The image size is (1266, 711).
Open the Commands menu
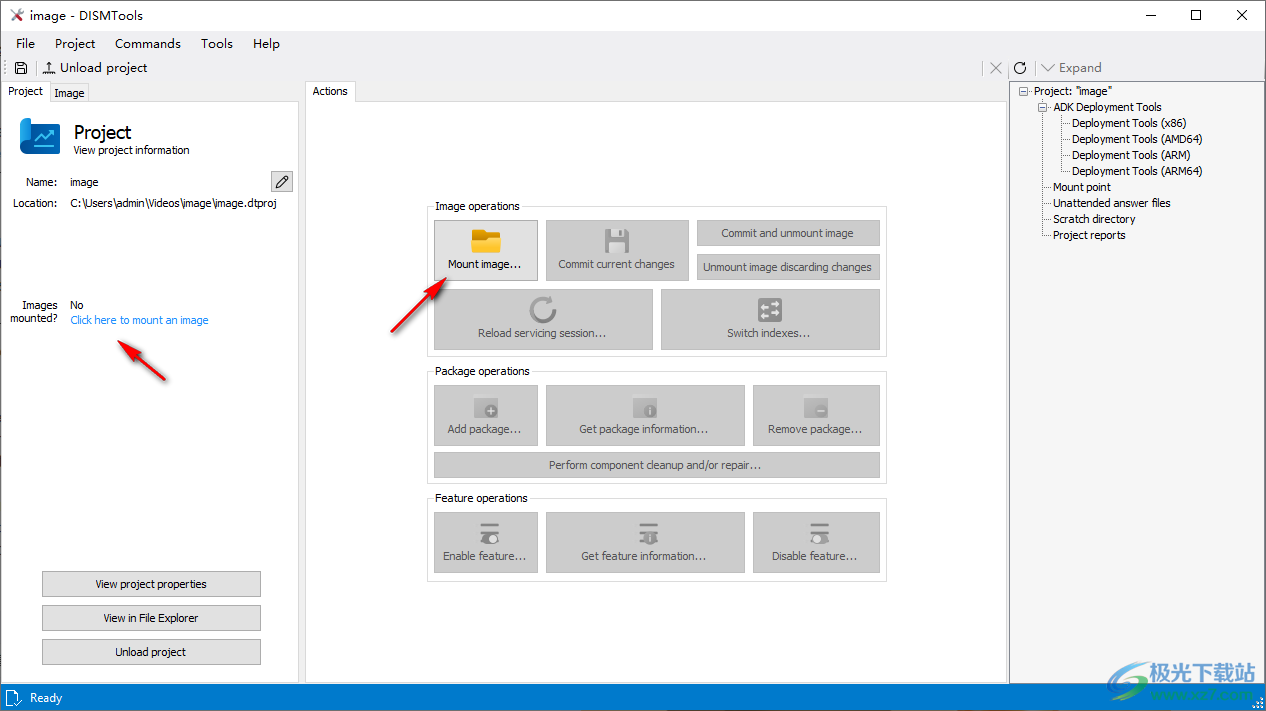click(x=148, y=44)
